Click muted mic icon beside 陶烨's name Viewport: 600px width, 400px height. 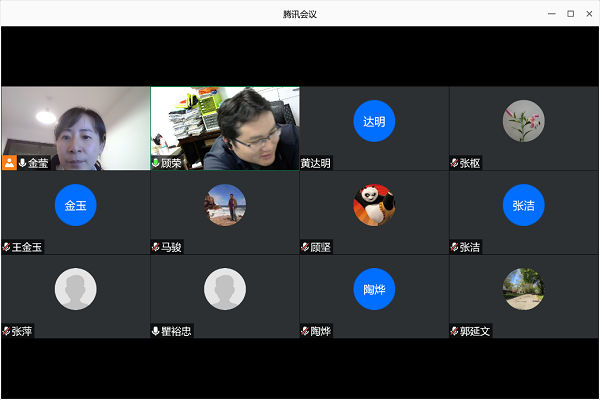point(305,331)
